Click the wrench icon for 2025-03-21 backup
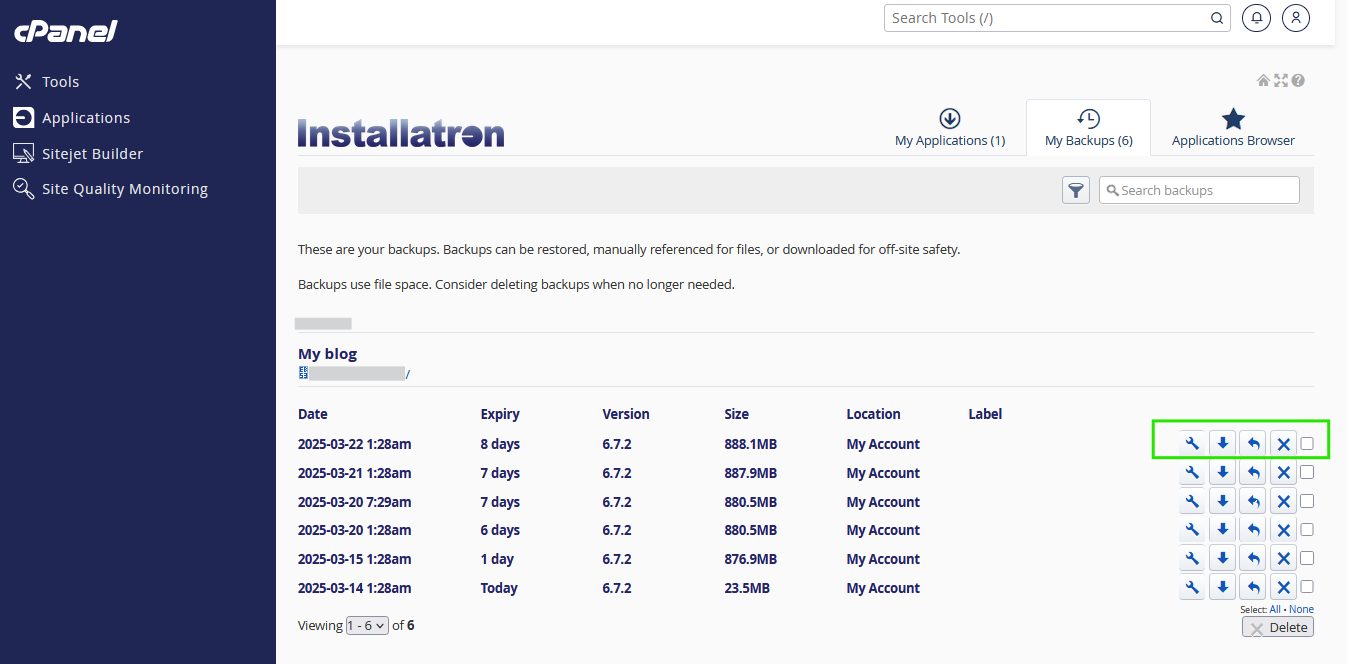Viewport: 1347px width, 664px height. (x=1192, y=473)
